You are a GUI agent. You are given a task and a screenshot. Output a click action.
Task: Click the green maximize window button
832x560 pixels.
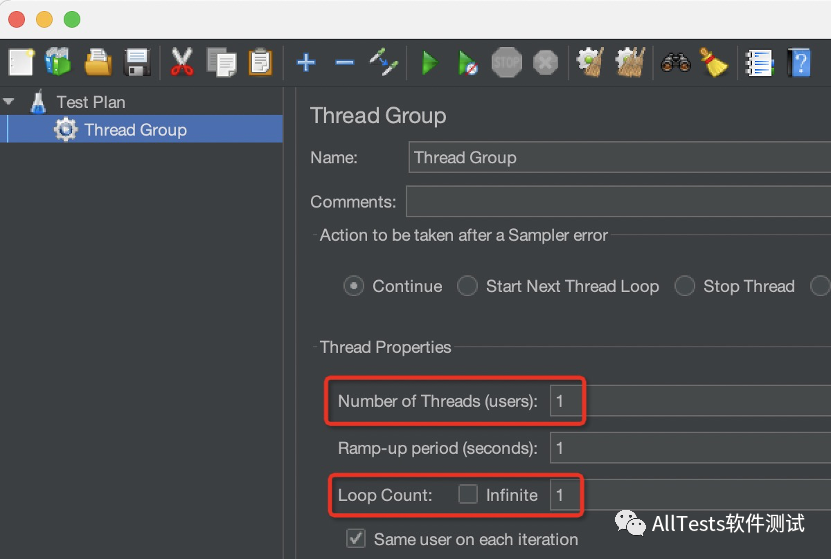(72, 19)
